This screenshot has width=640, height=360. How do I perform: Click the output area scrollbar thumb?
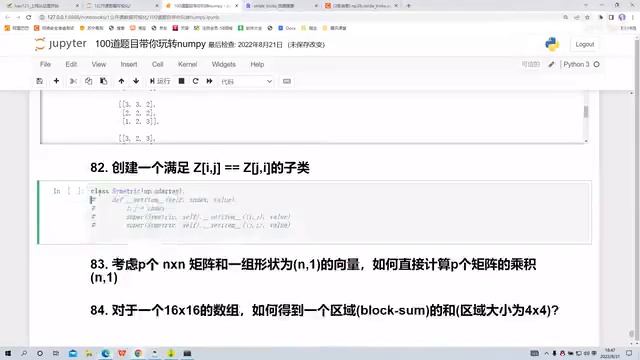586,112
